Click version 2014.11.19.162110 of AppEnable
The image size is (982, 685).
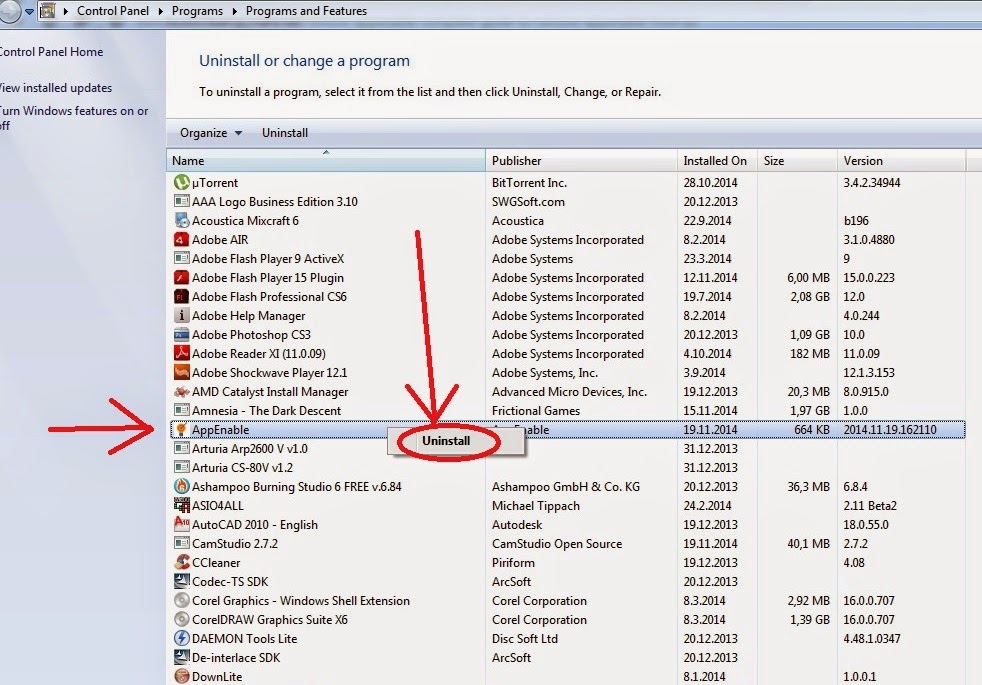(889, 430)
